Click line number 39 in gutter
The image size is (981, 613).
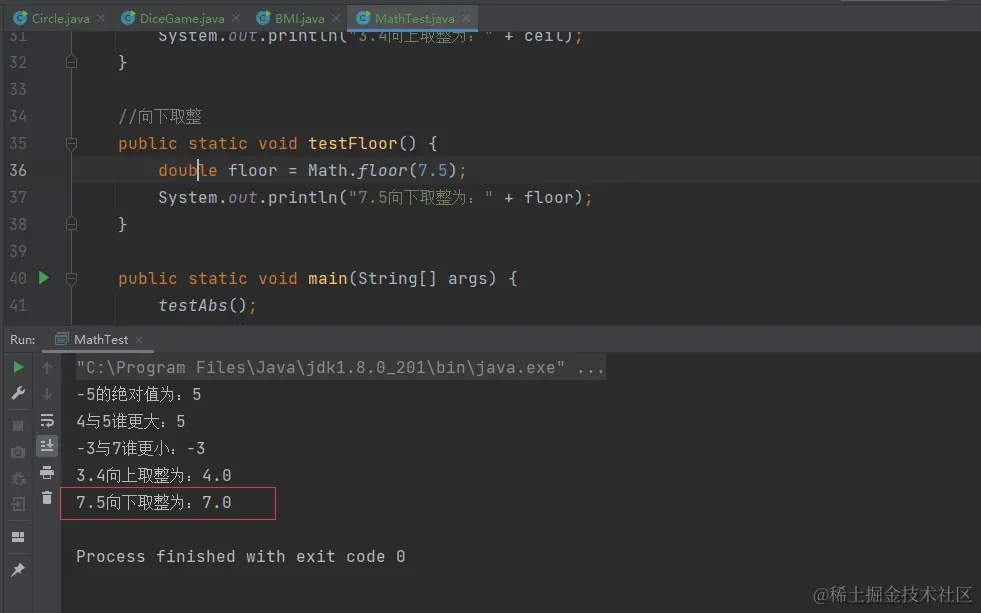[18, 251]
